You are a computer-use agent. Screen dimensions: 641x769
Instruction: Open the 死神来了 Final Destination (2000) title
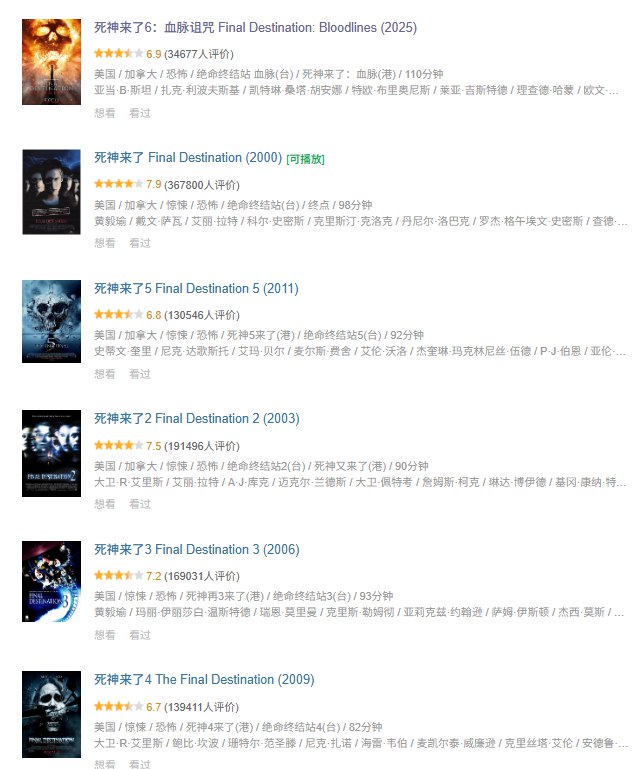tap(188, 157)
